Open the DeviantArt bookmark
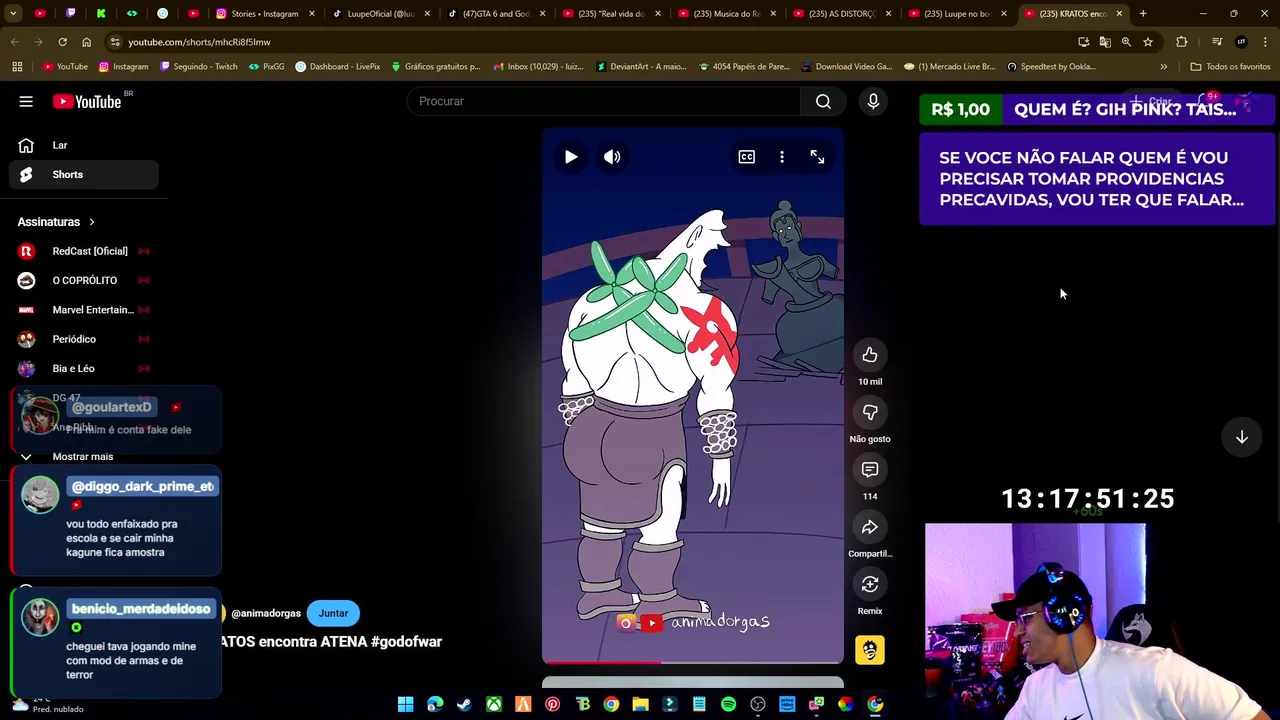The width and height of the screenshot is (1280, 720). click(x=641, y=67)
